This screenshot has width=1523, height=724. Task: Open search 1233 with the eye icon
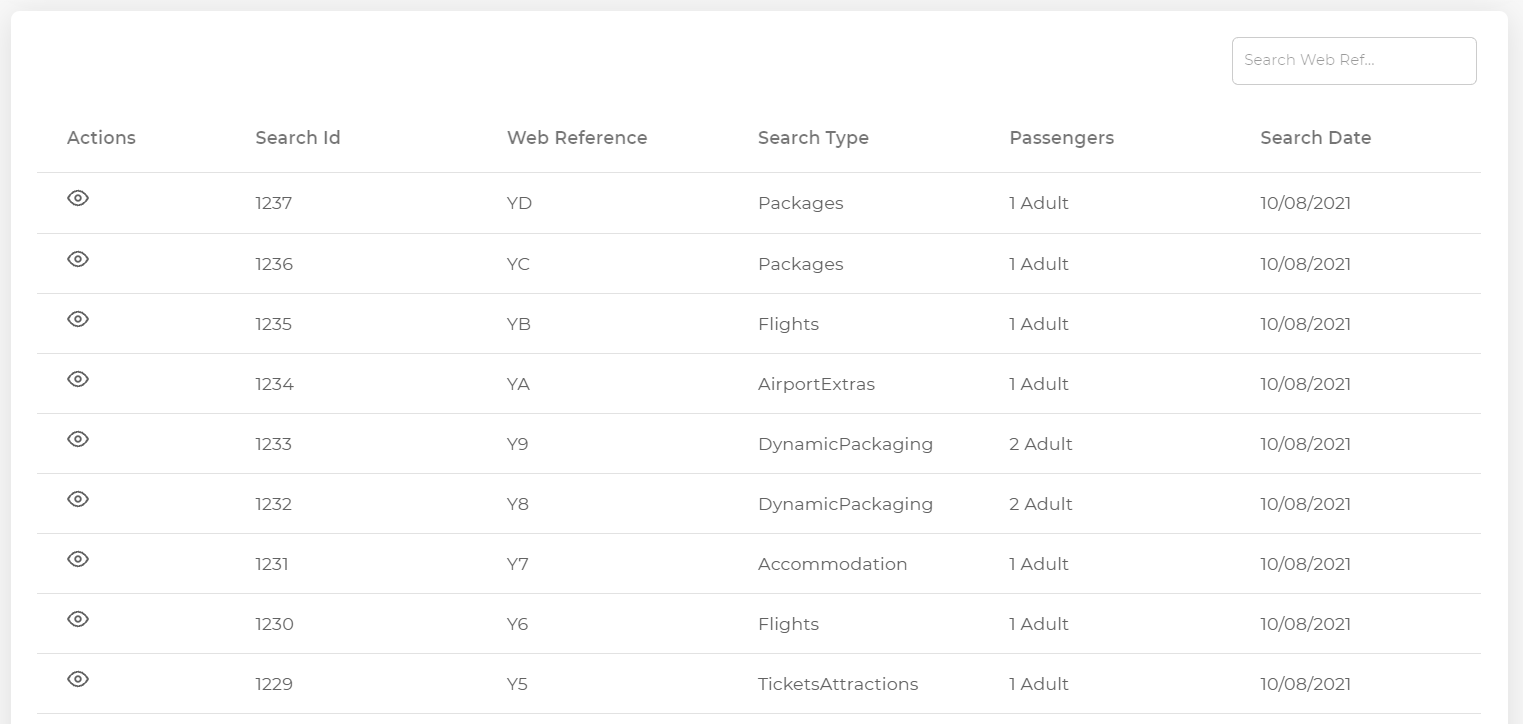(78, 439)
